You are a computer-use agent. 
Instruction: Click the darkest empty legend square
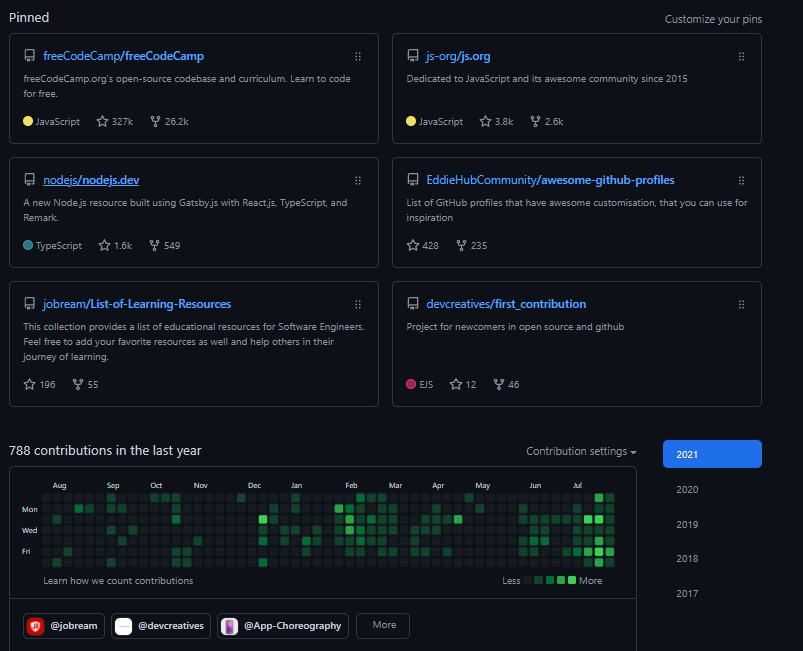point(527,580)
